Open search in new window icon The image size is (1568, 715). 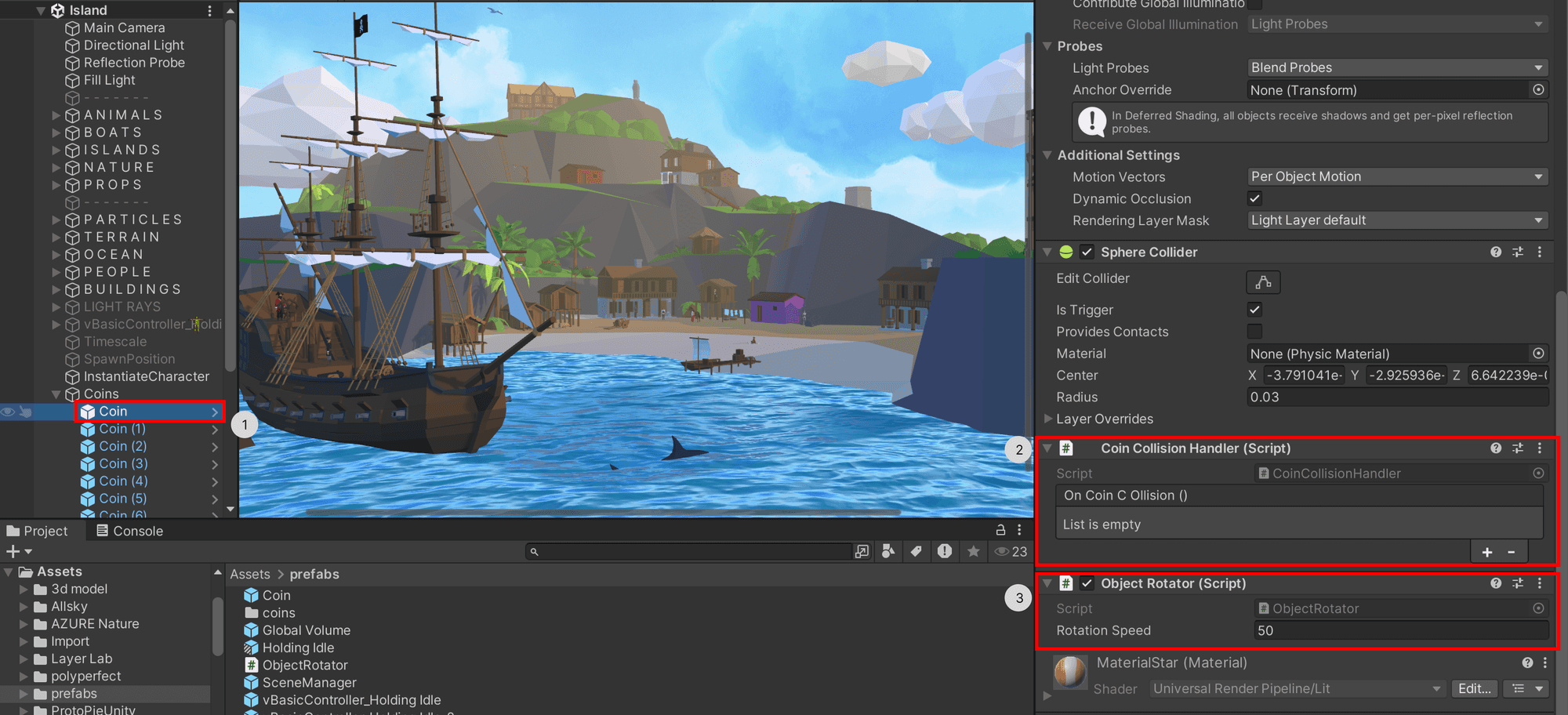pyautogui.click(x=862, y=552)
